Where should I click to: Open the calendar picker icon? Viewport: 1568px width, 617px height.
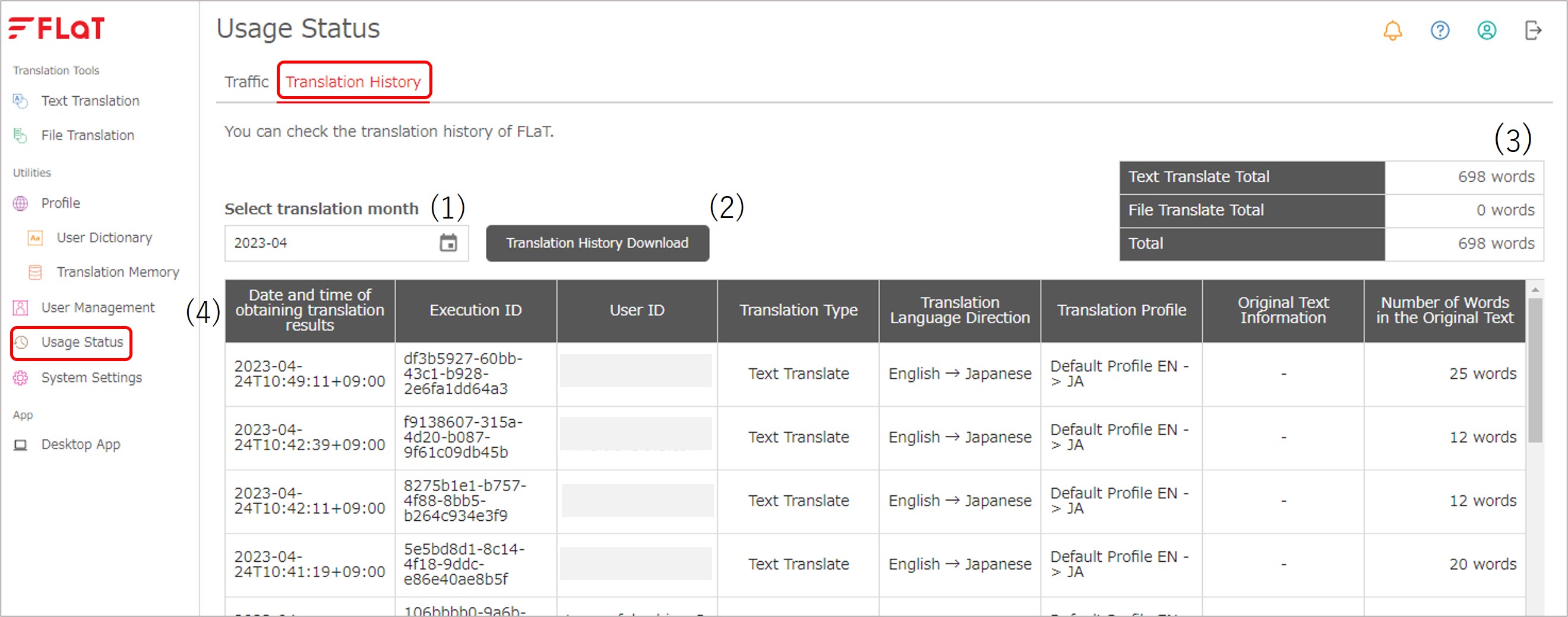(x=448, y=243)
